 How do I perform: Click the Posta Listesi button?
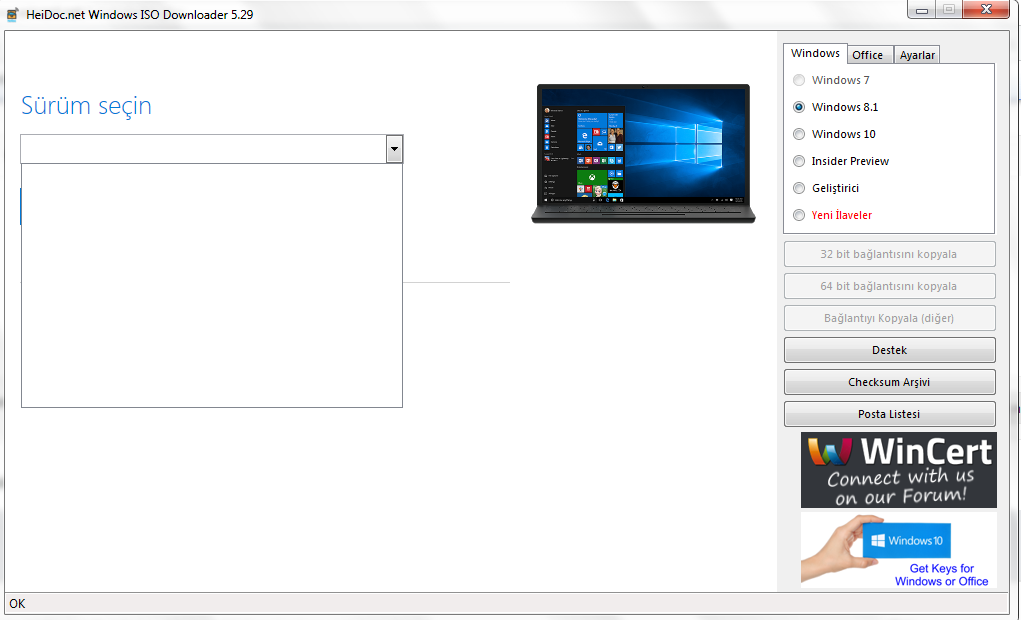tap(889, 414)
